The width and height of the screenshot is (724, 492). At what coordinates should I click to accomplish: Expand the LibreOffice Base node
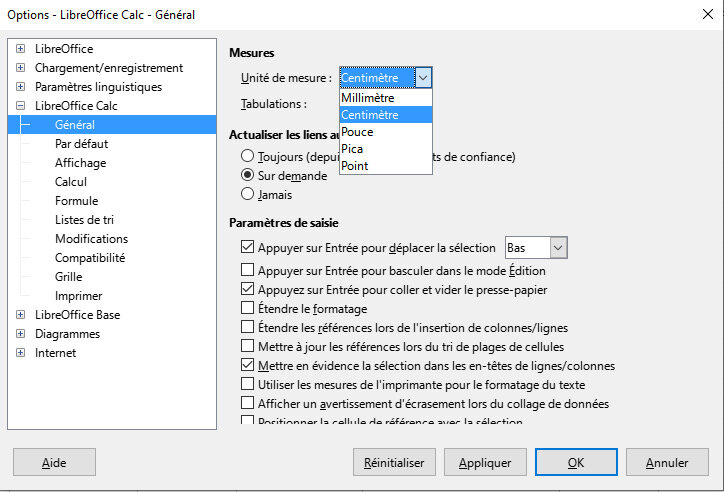[x=20, y=315]
